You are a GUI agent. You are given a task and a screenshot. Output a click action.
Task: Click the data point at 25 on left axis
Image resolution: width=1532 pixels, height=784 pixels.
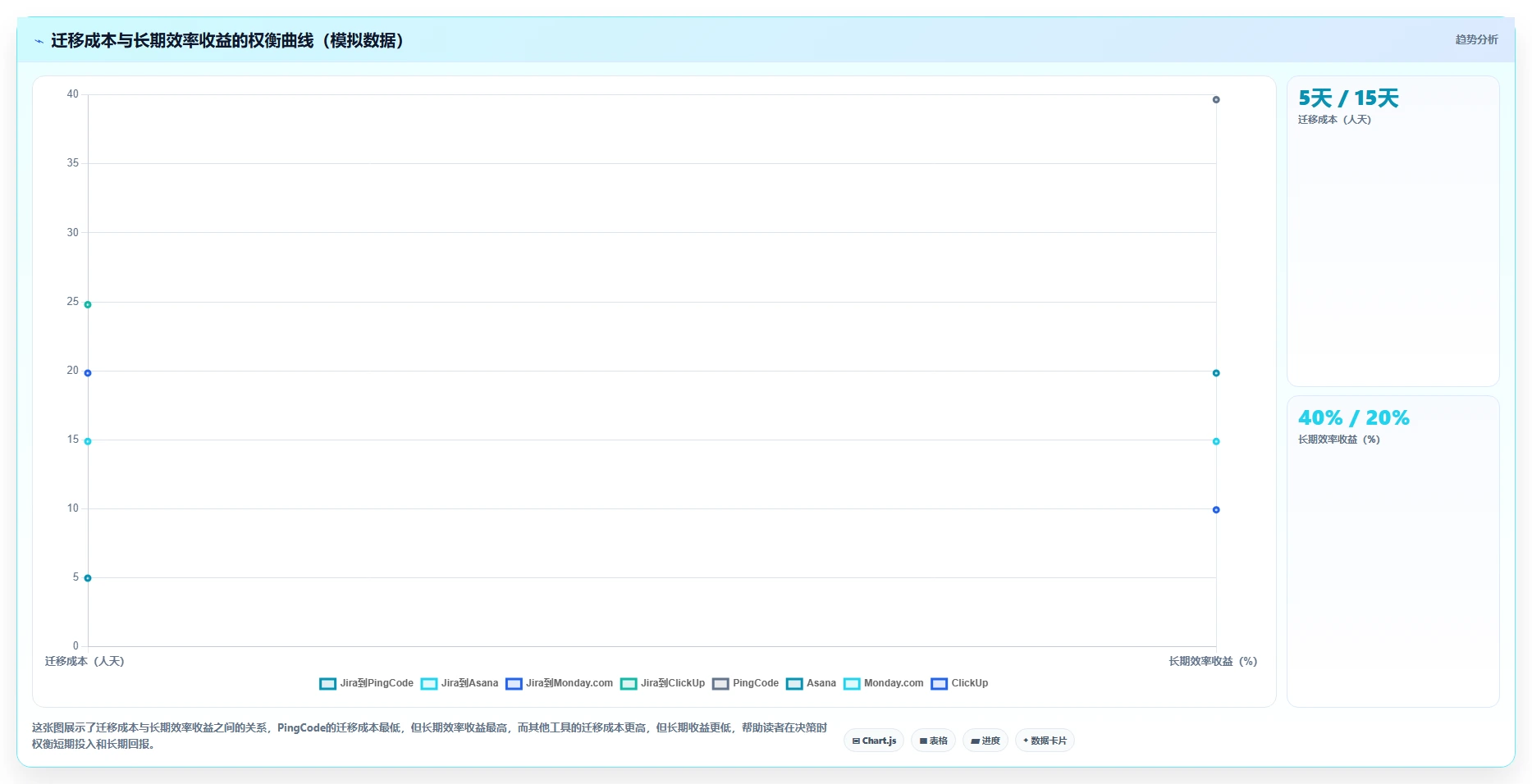pos(88,305)
